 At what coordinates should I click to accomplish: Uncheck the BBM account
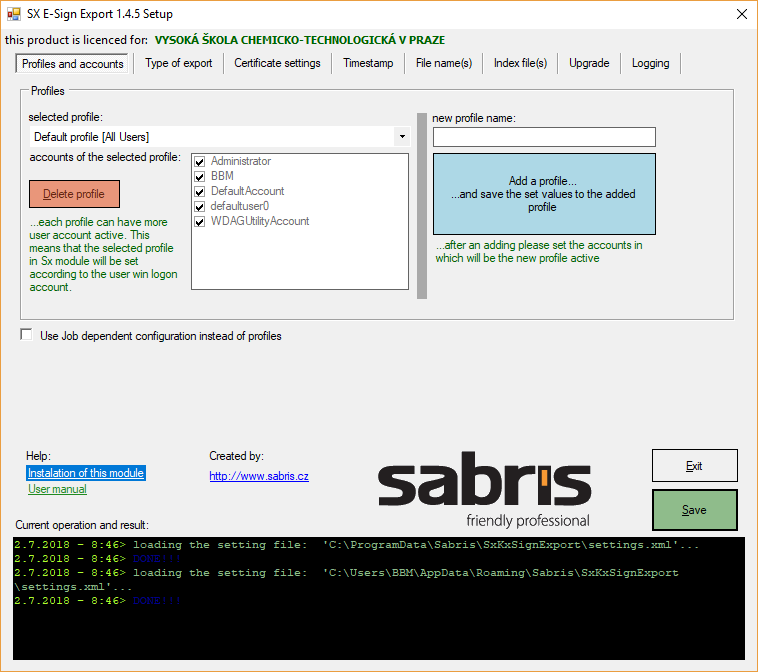pos(200,176)
